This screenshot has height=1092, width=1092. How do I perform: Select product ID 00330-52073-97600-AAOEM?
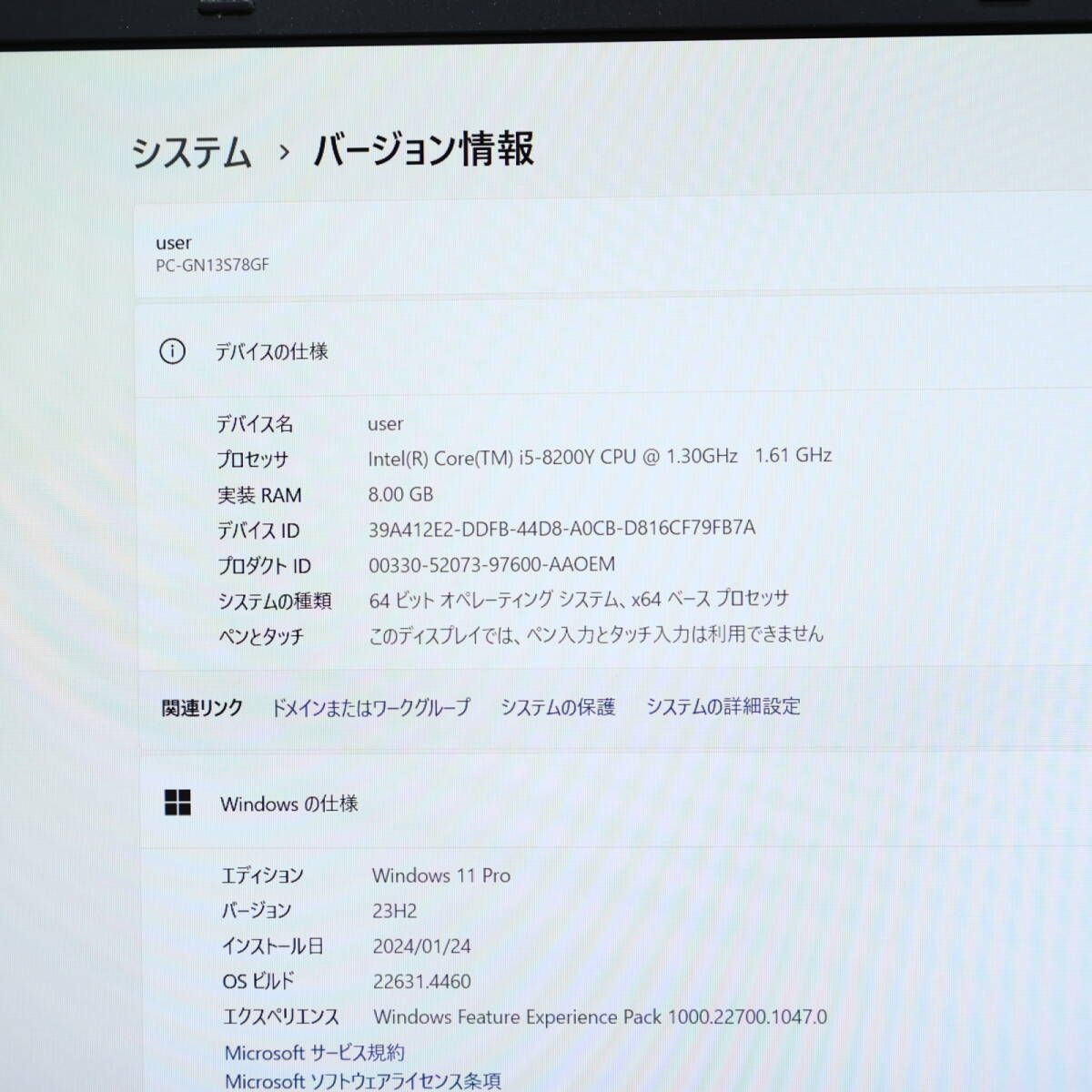491,564
